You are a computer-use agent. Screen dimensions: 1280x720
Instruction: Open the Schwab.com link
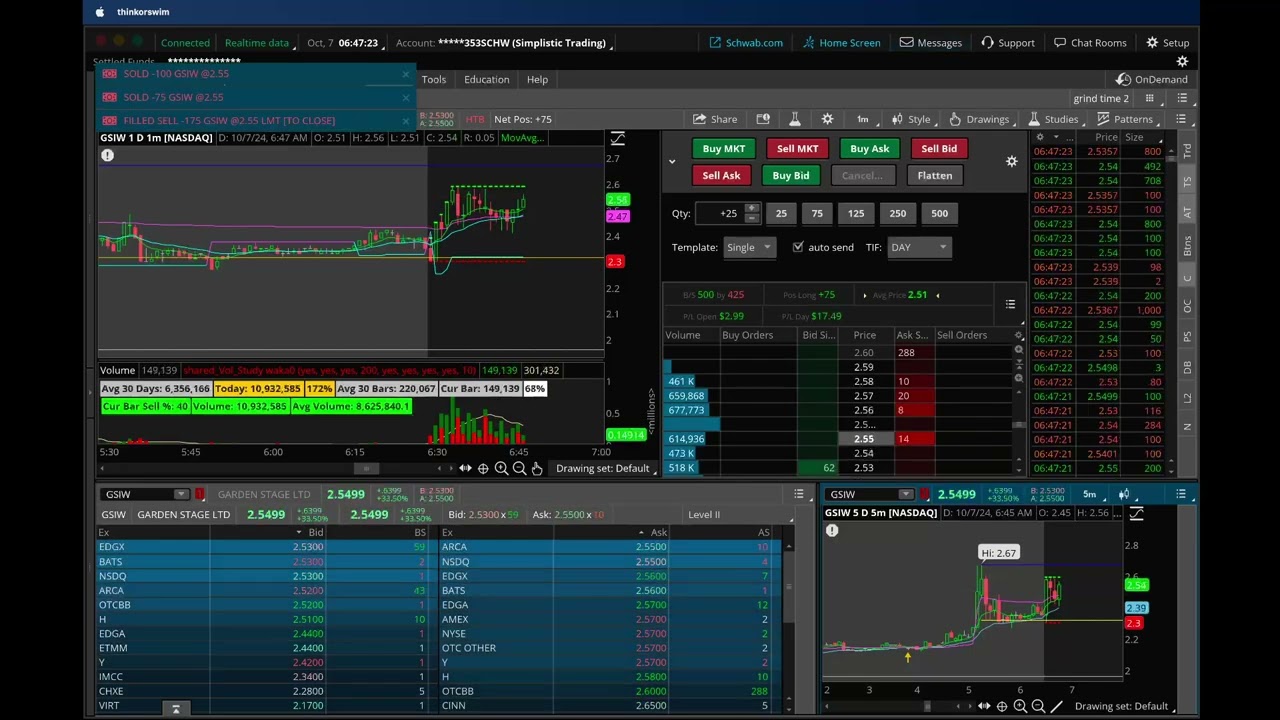tap(746, 43)
